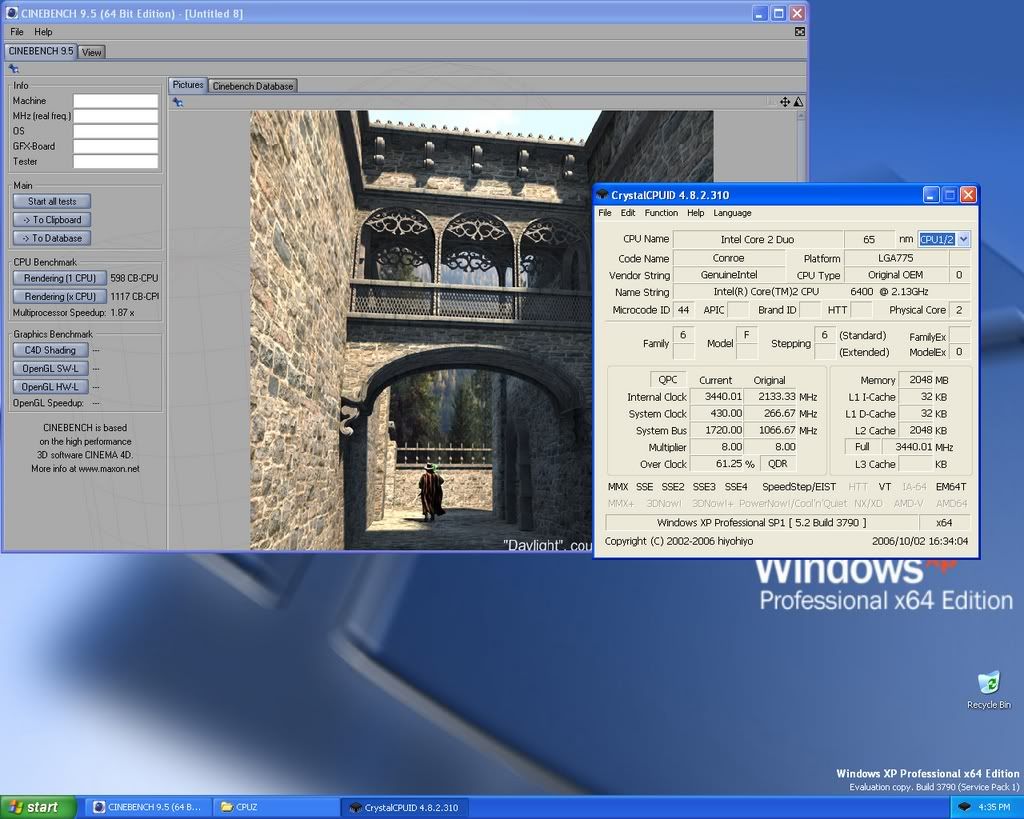Click the To Database button
Image resolution: width=1024 pixels, height=819 pixels.
point(52,238)
